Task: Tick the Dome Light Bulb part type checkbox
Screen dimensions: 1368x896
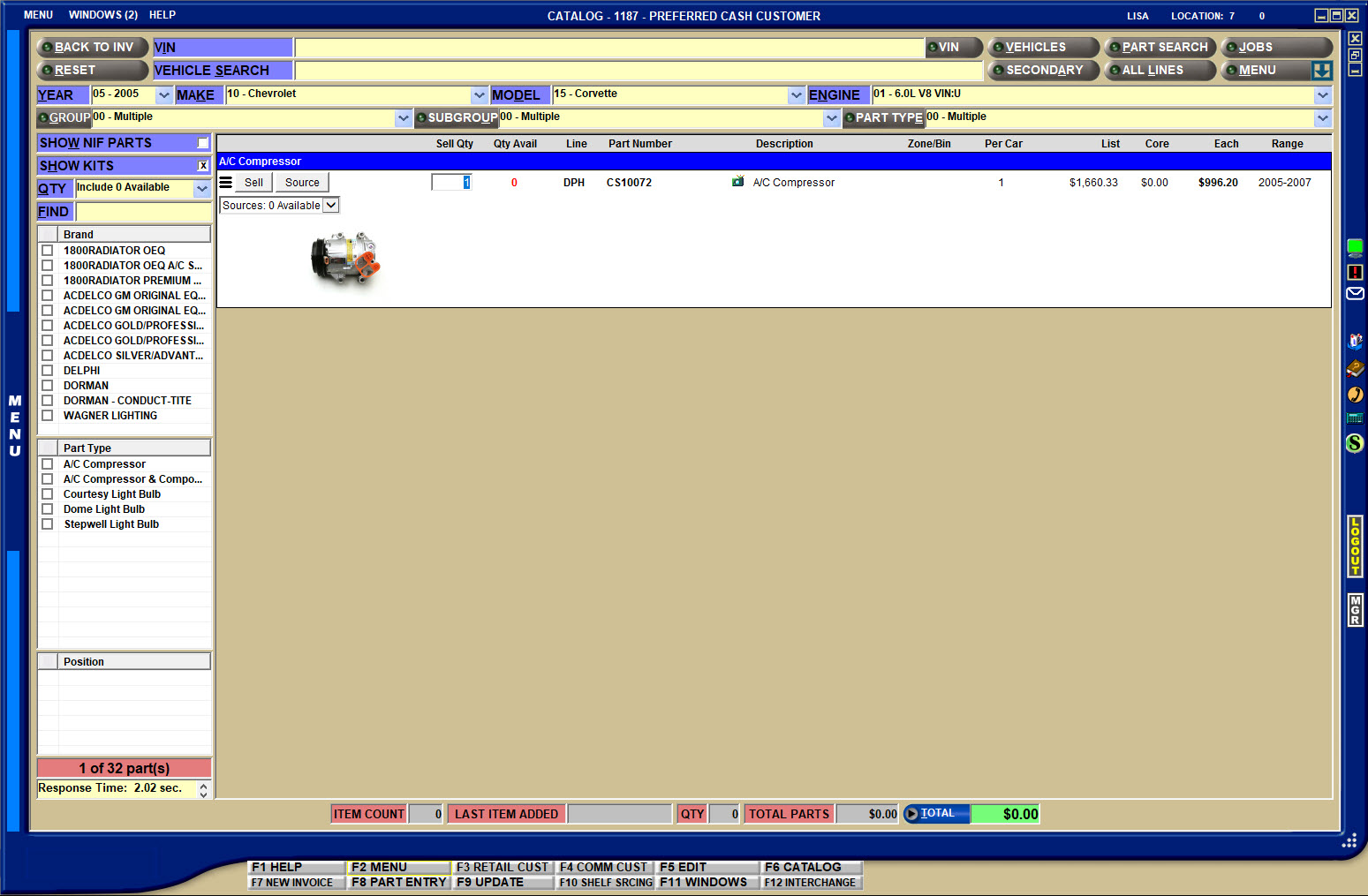Action: pos(48,509)
